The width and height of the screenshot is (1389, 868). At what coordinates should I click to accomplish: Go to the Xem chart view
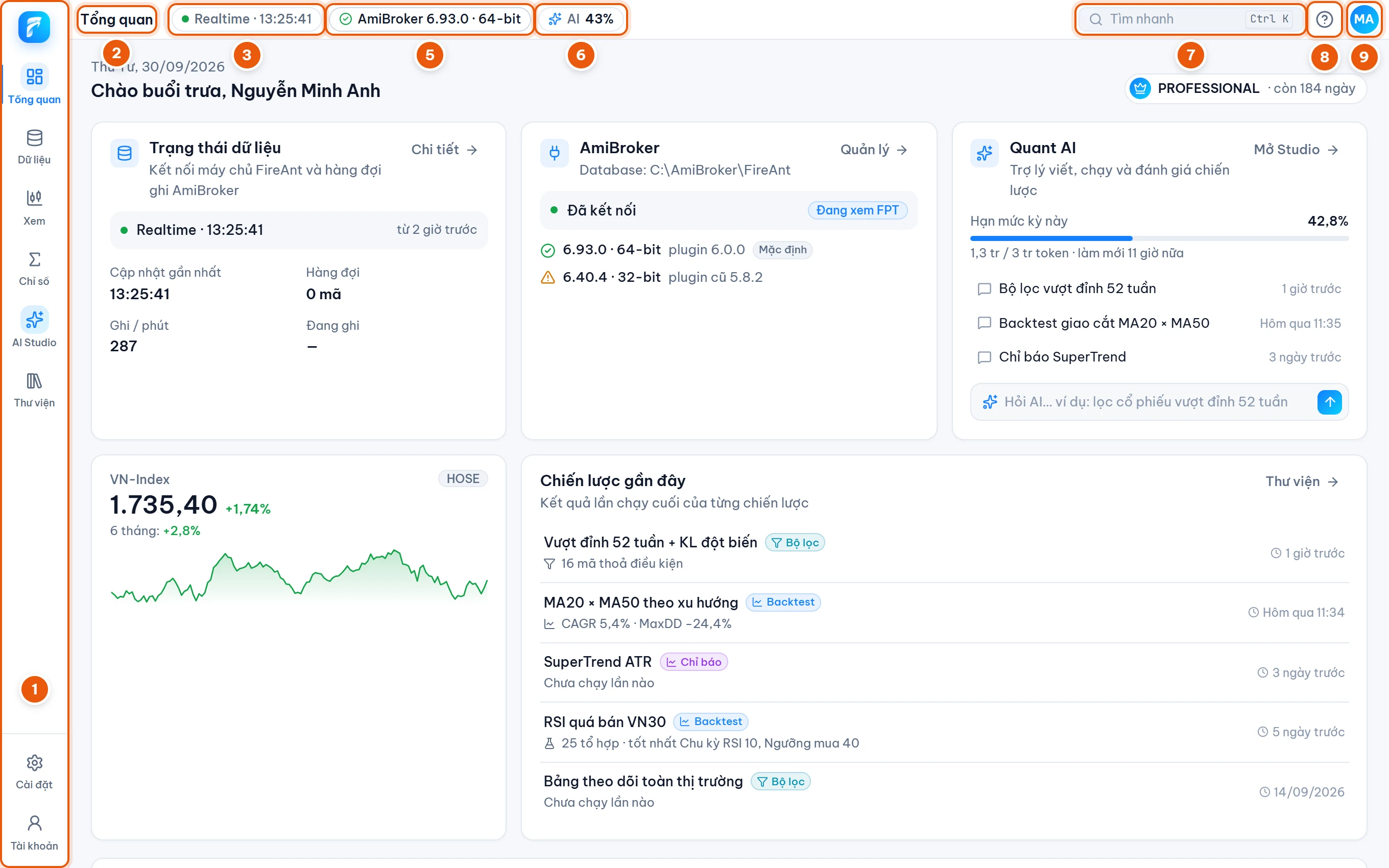(x=34, y=207)
